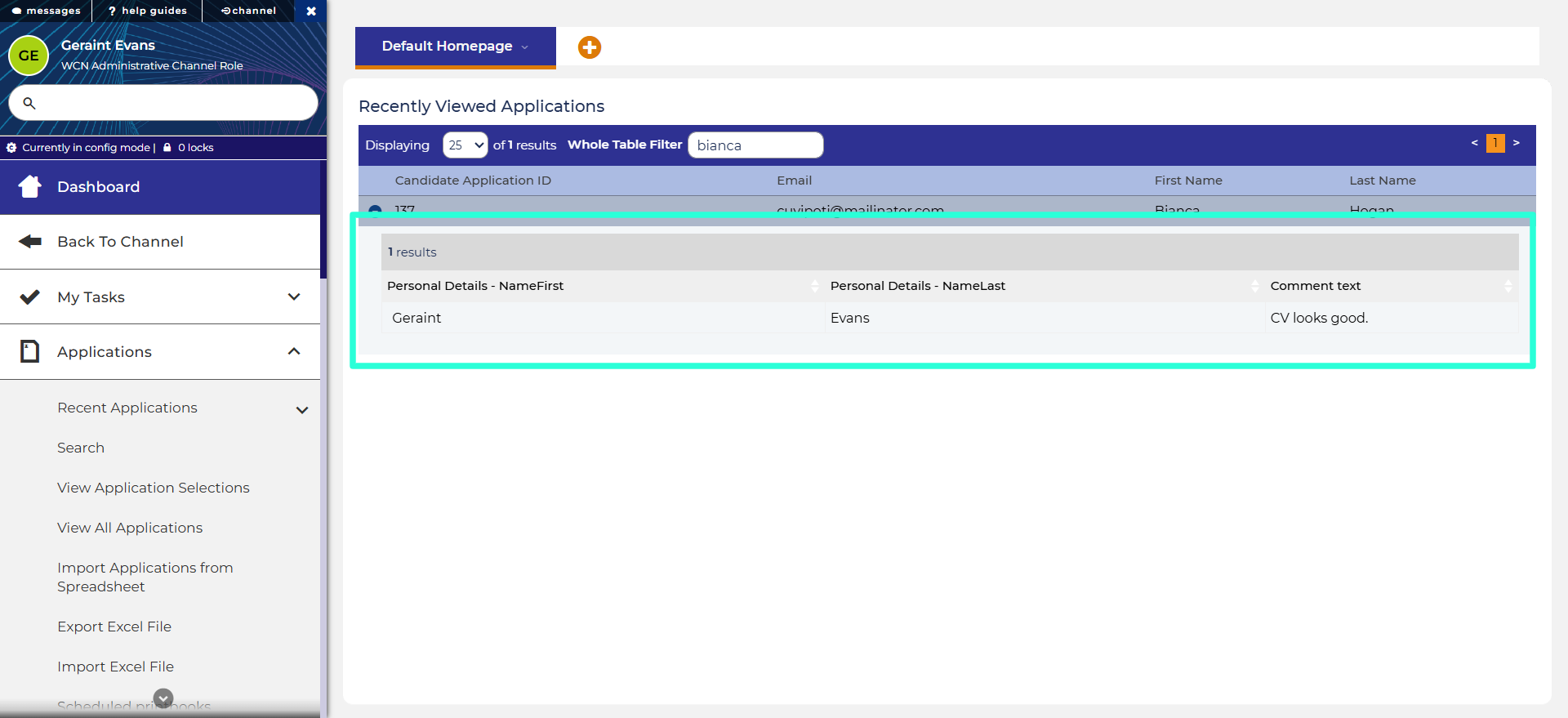The height and width of the screenshot is (718, 1568).
Task: Click the 'Geraint' cell
Action: click(603, 318)
